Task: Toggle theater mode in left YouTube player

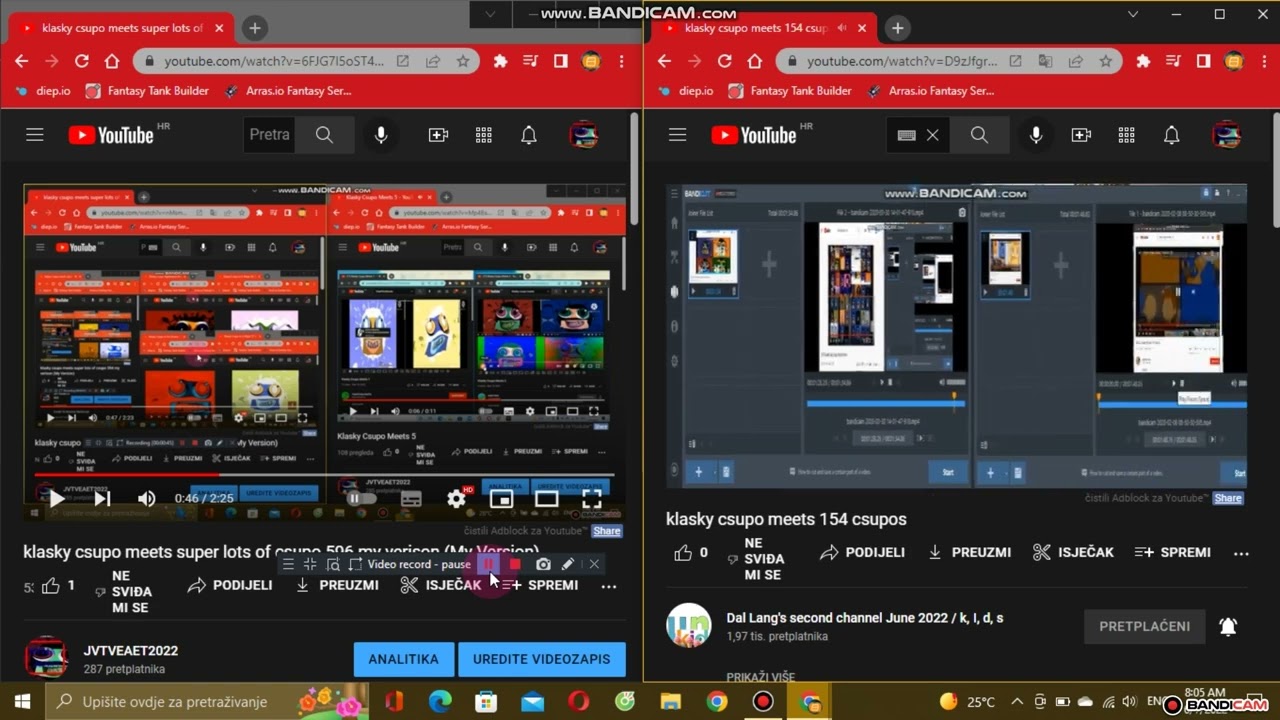Action: click(x=546, y=498)
